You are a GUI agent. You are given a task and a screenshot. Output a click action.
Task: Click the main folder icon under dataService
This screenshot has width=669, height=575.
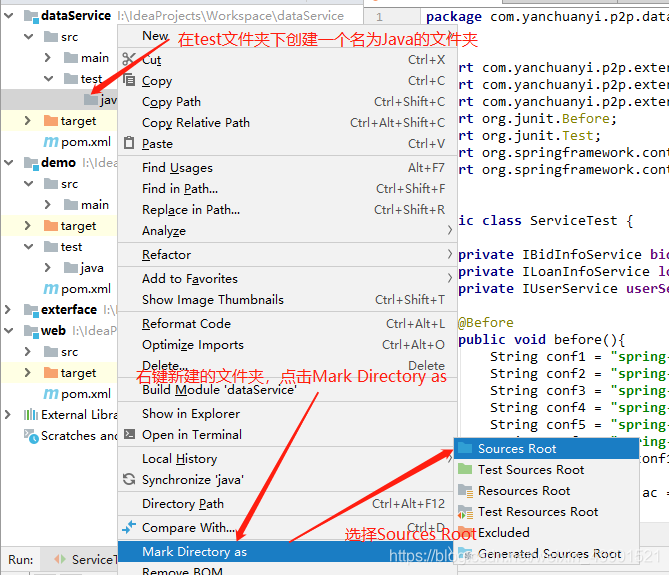click(71, 58)
